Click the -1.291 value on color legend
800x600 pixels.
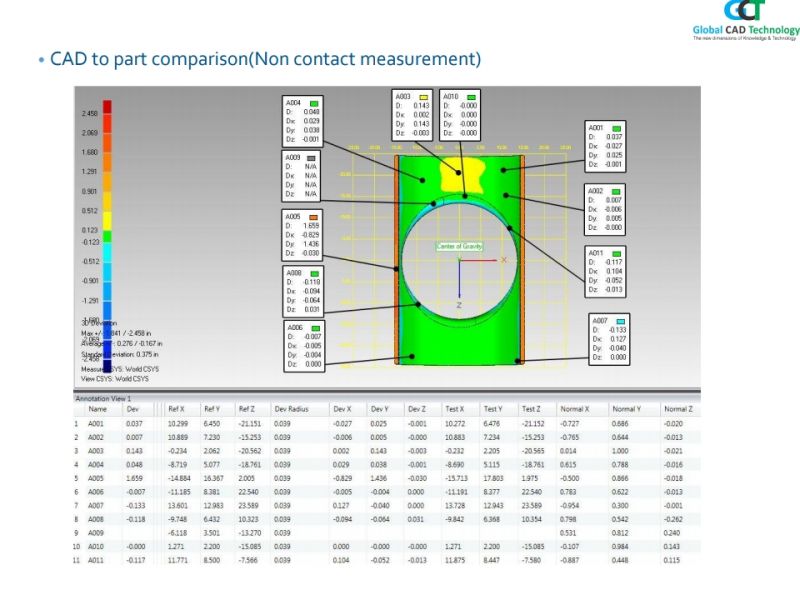pyautogui.click(x=91, y=301)
